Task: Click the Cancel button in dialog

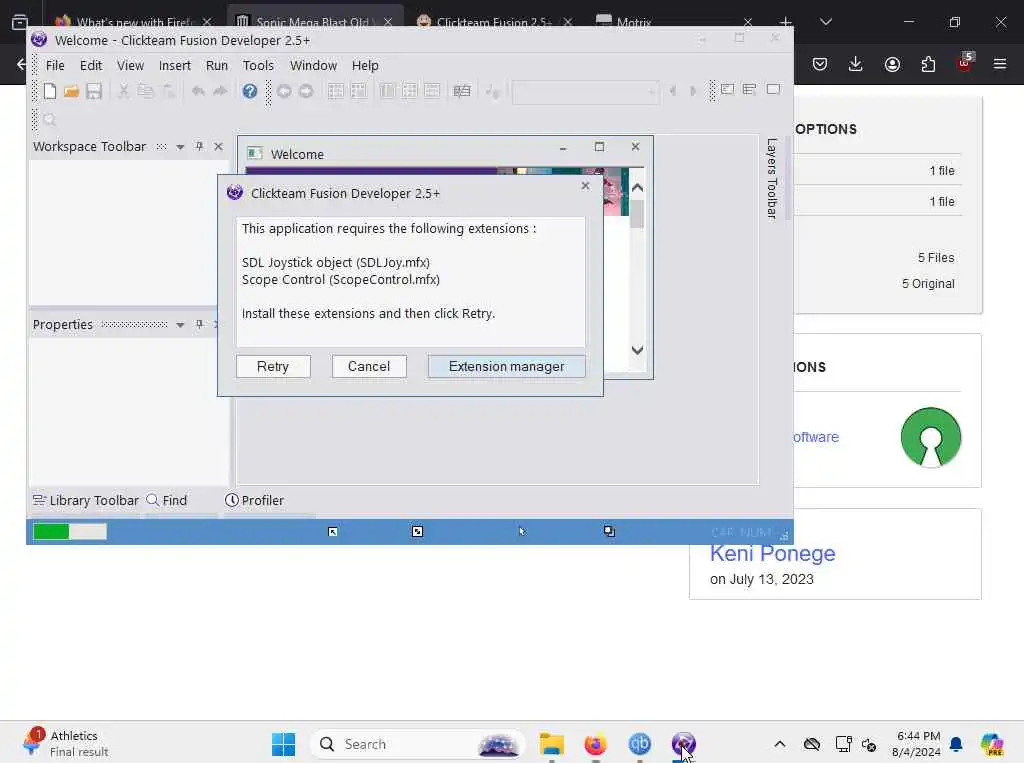Action: [x=369, y=366]
